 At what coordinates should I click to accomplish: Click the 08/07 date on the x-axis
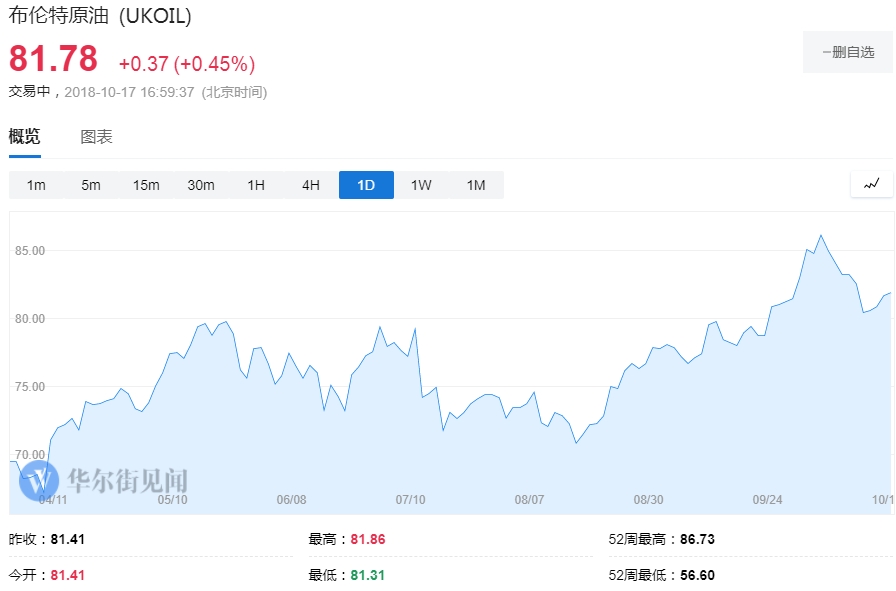pyautogui.click(x=529, y=499)
